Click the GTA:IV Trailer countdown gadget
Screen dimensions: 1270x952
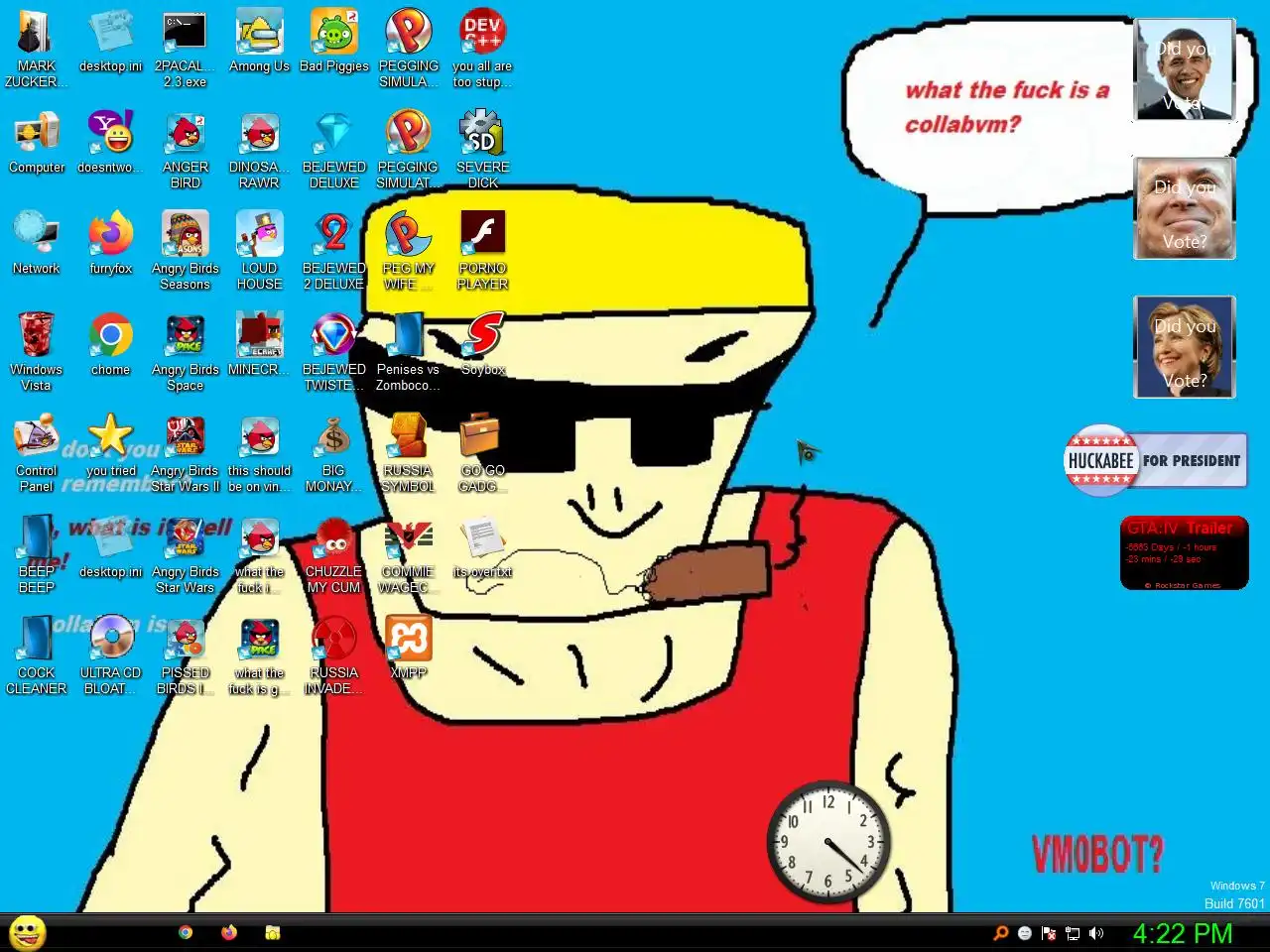pos(1185,553)
